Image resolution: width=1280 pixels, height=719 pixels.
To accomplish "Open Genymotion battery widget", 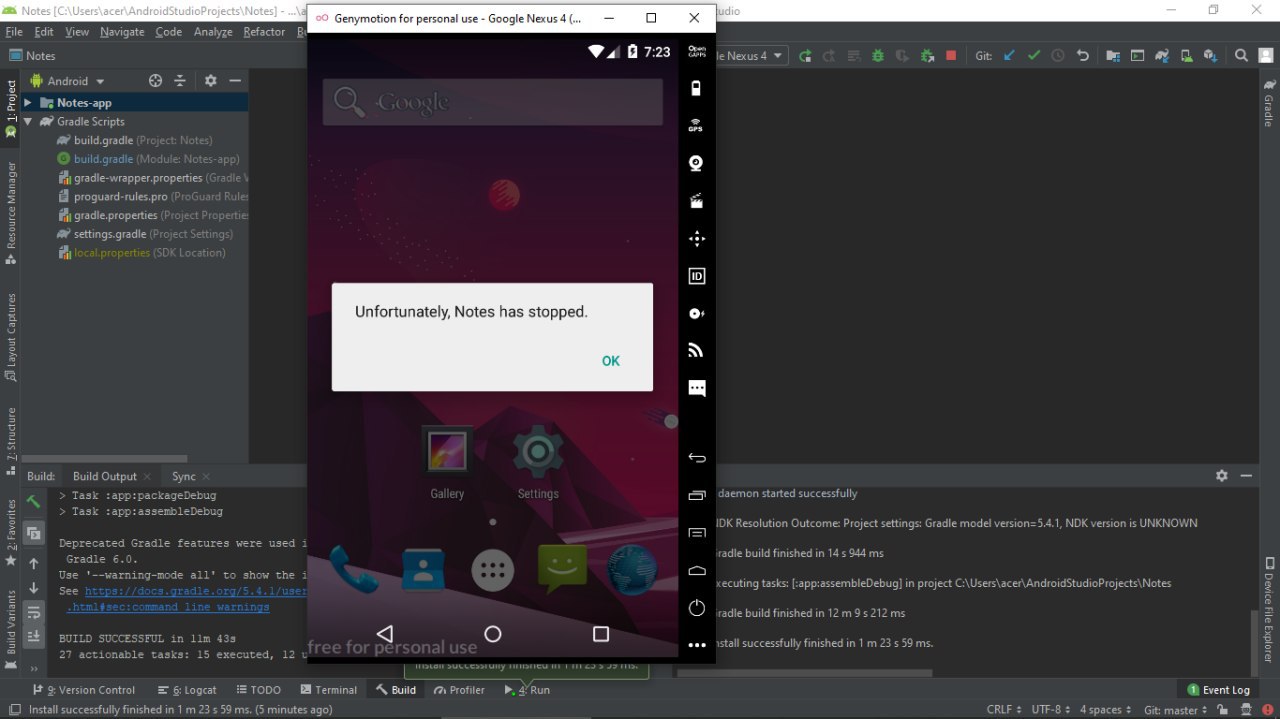I will tap(697, 88).
